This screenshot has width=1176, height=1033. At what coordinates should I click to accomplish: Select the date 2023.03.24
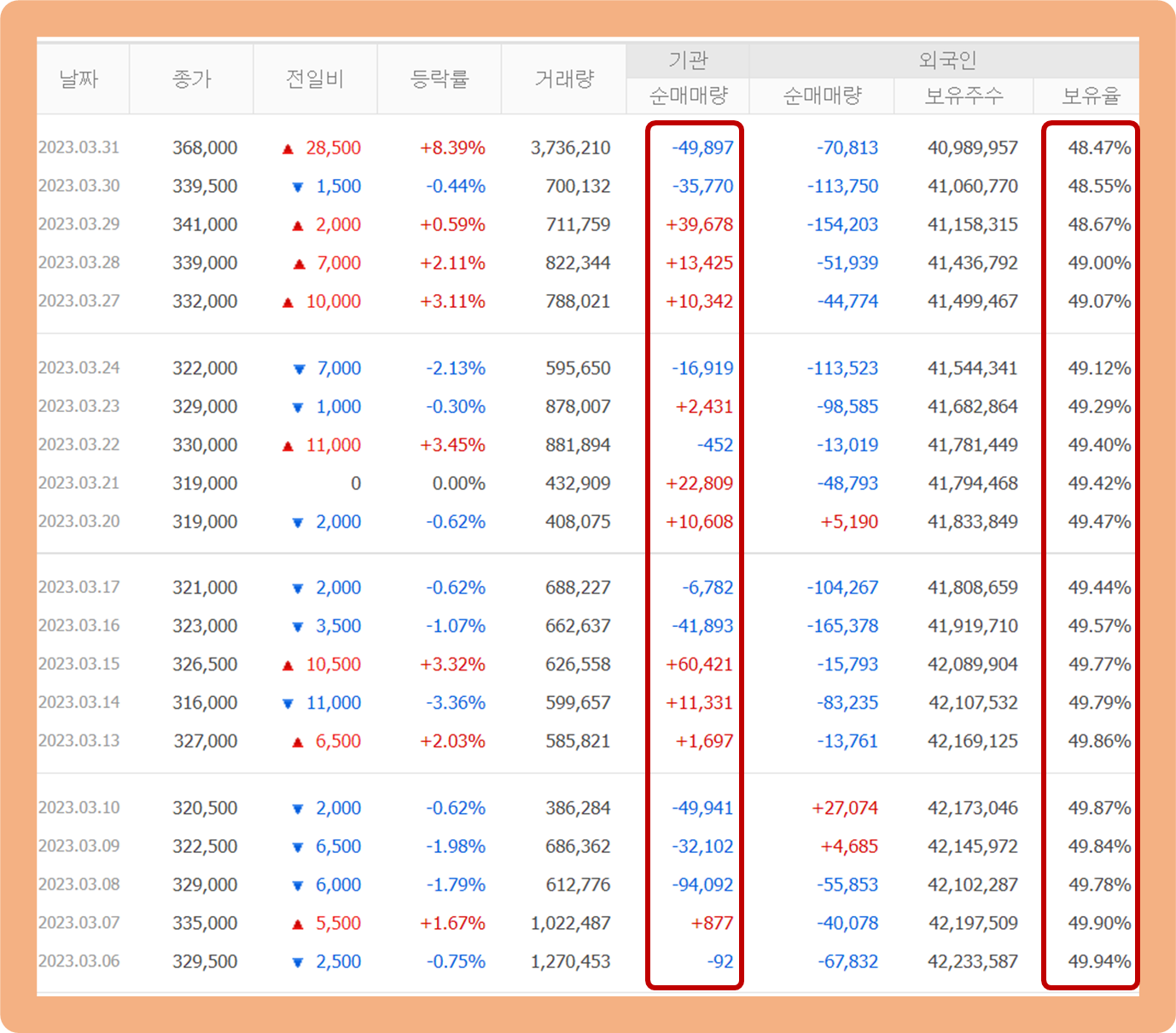coord(79,368)
